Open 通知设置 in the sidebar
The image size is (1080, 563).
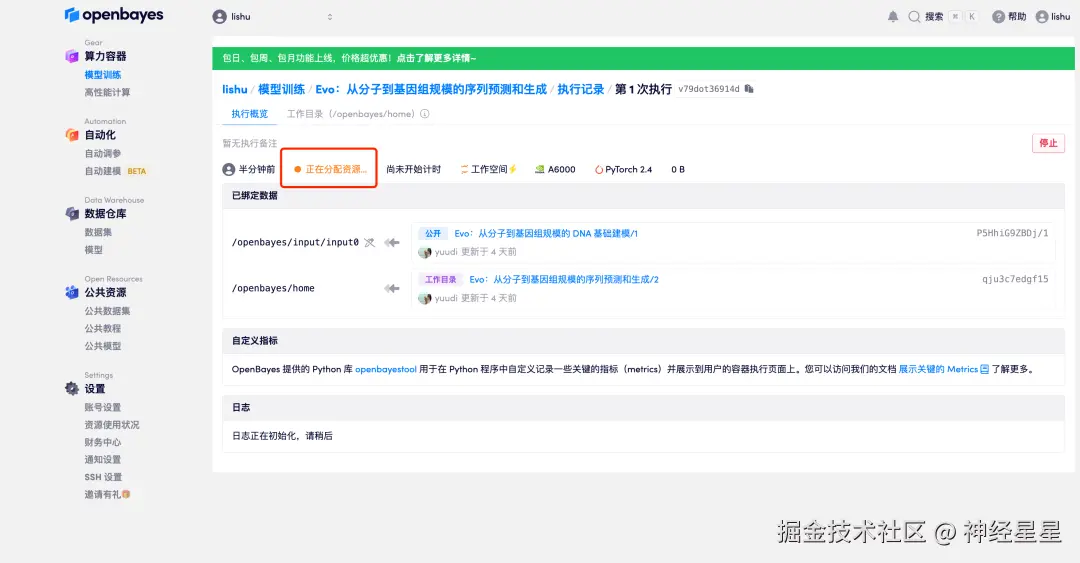103,460
